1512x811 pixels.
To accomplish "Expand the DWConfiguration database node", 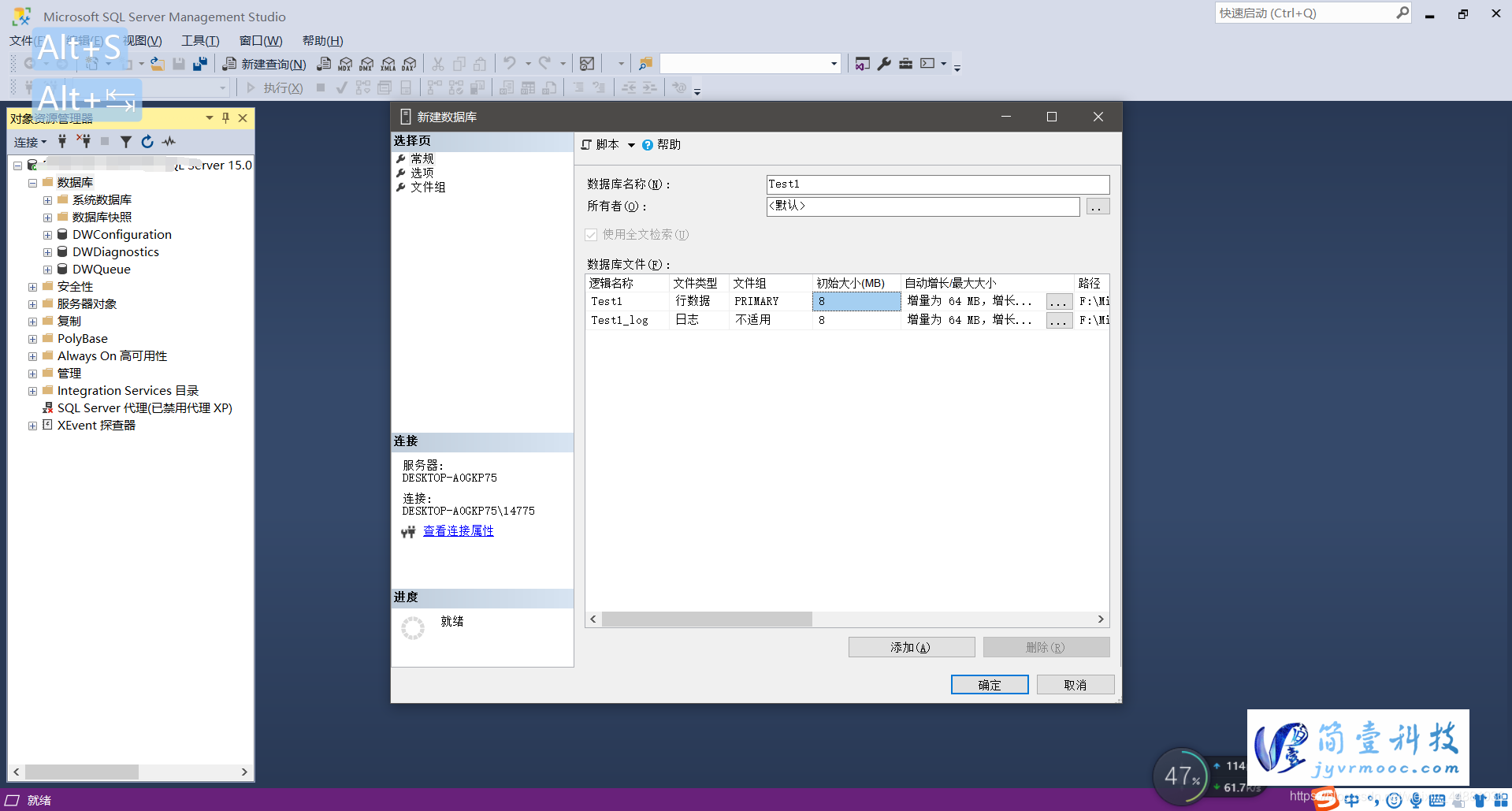I will pos(47,235).
